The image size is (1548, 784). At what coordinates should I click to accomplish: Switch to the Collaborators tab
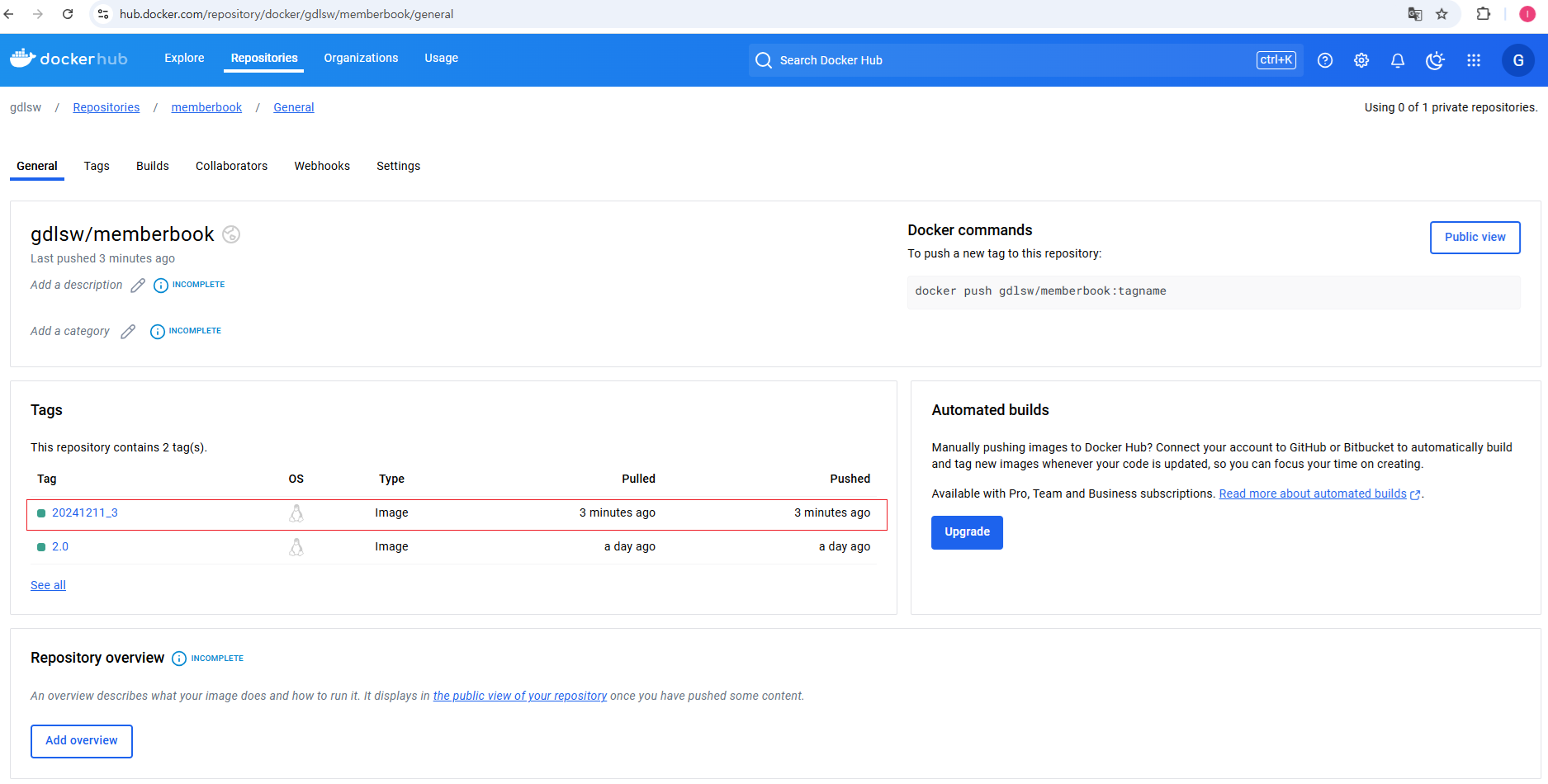[232, 166]
